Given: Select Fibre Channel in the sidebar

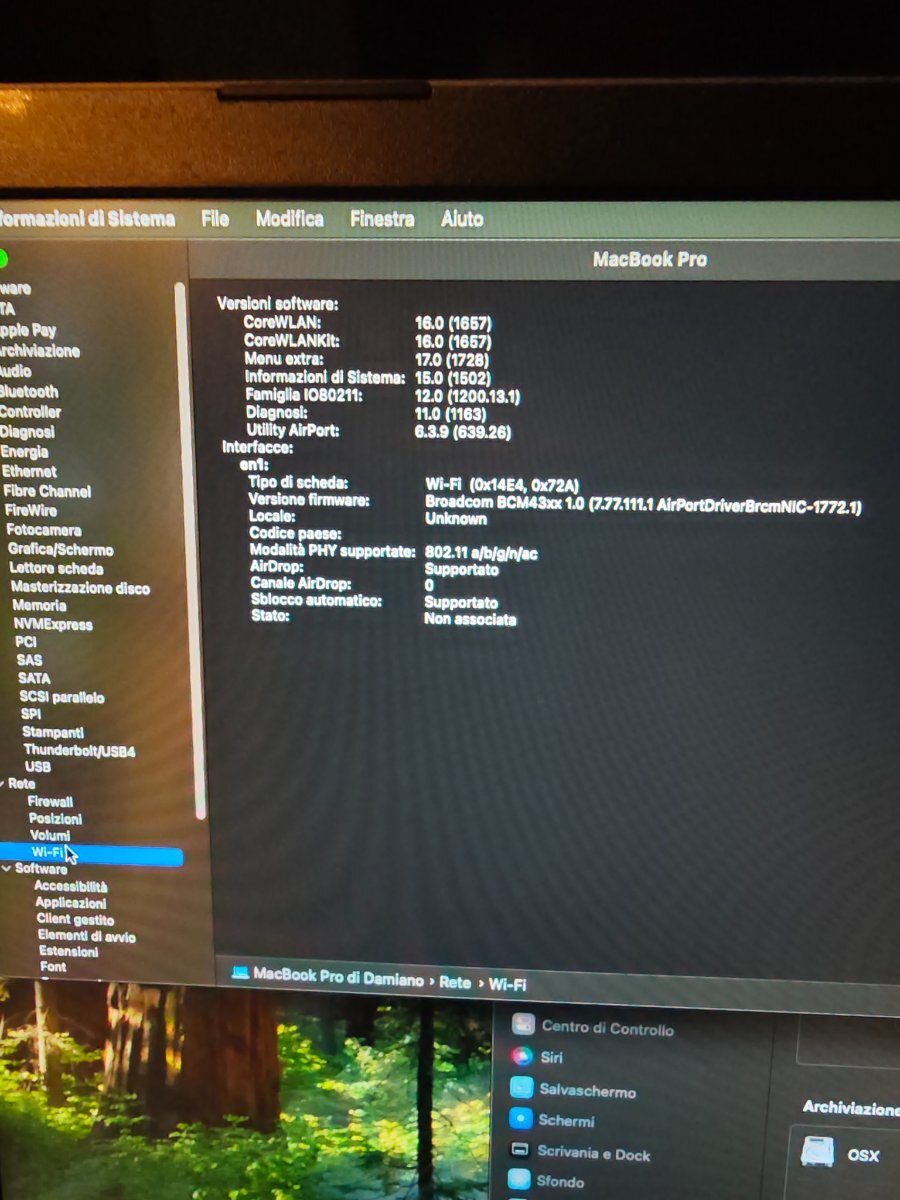Looking at the screenshot, I should coord(47,491).
